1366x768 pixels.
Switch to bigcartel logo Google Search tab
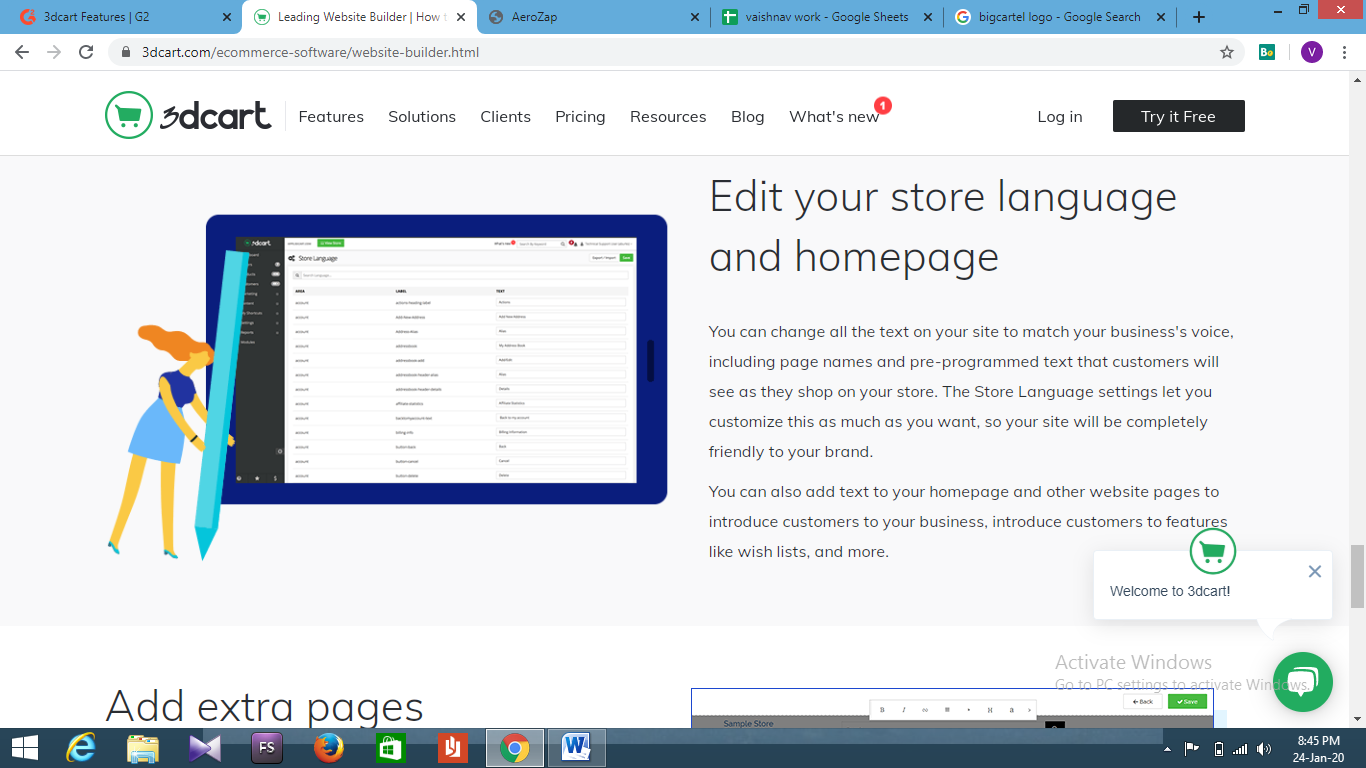[1061, 17]
